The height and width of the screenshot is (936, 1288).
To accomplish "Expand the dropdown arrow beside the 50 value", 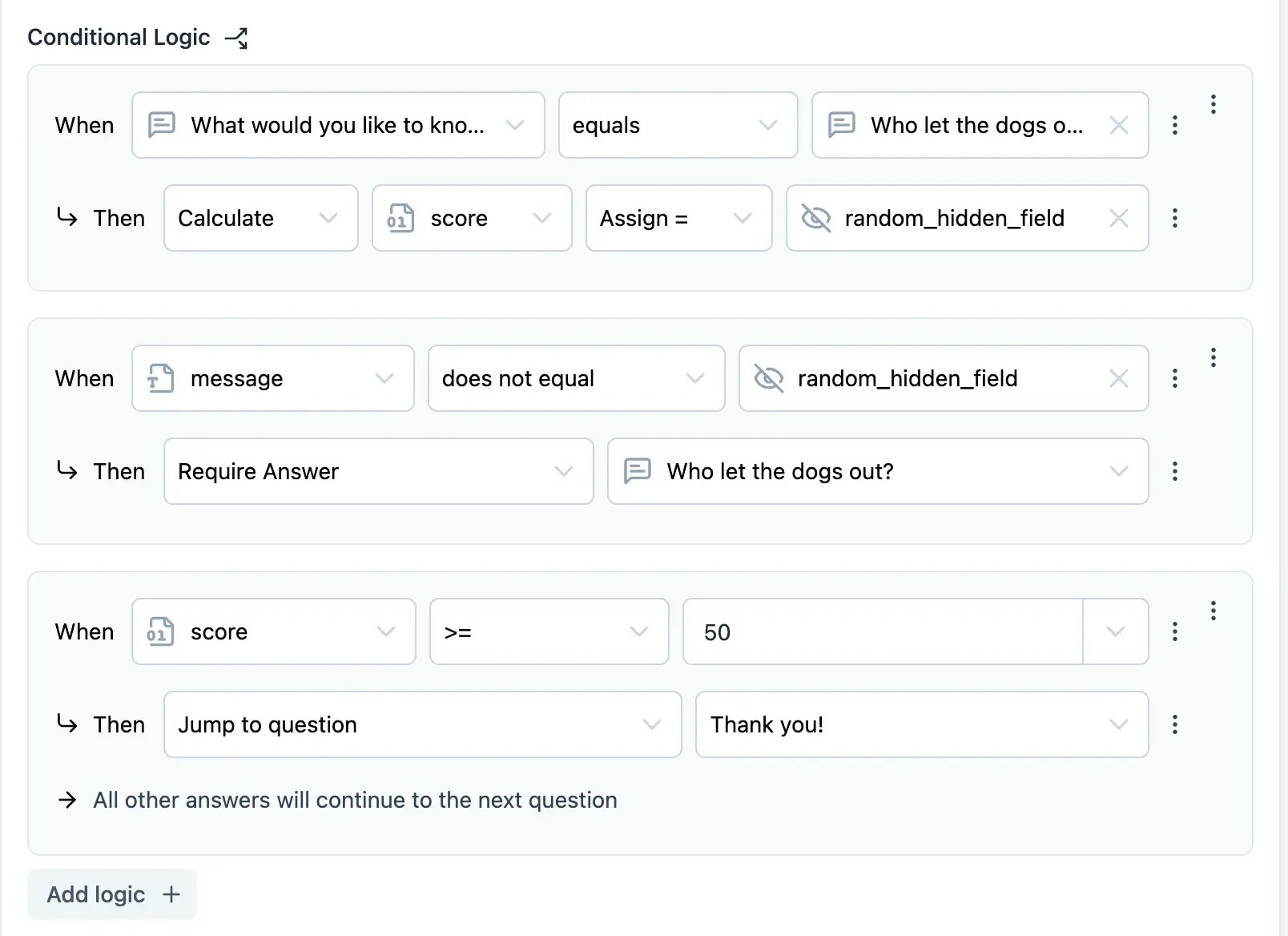I will point(1116,631).
